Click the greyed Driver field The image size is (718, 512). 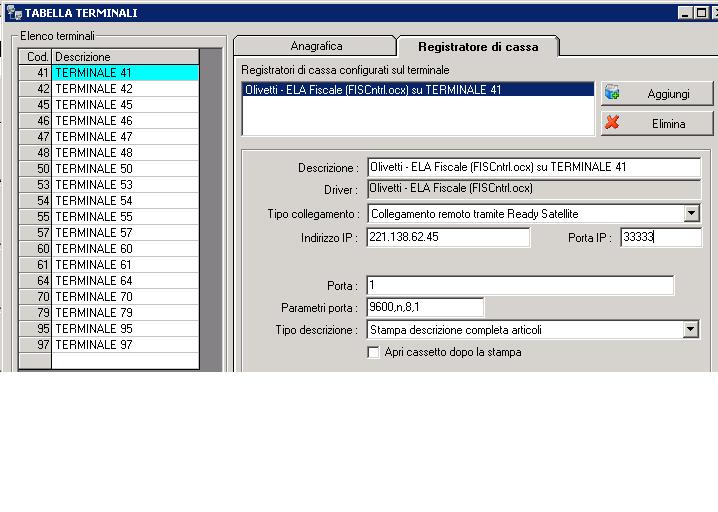(x=534, y=189)
